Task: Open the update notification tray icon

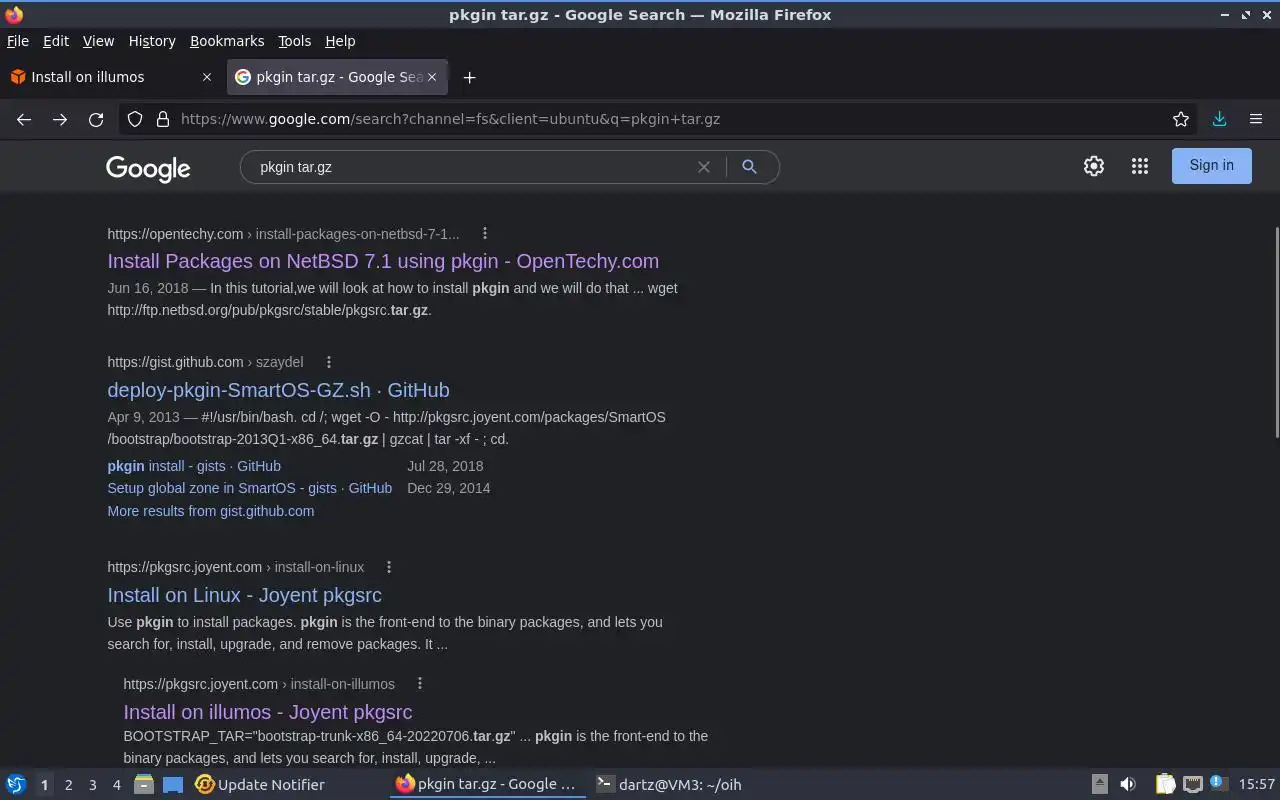Action: [x=1217, y=783]
